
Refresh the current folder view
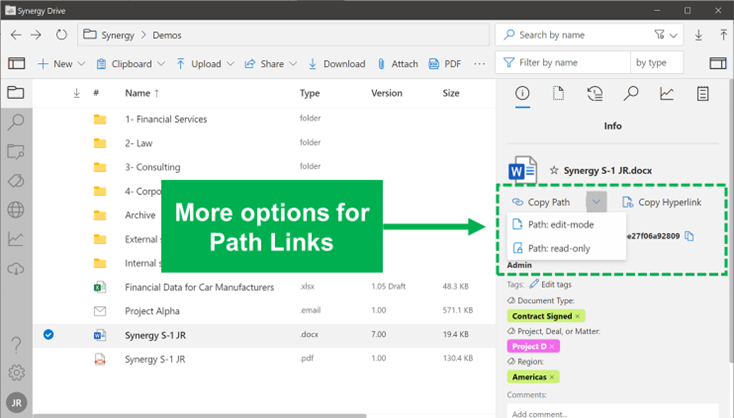(x=61, y=35)
